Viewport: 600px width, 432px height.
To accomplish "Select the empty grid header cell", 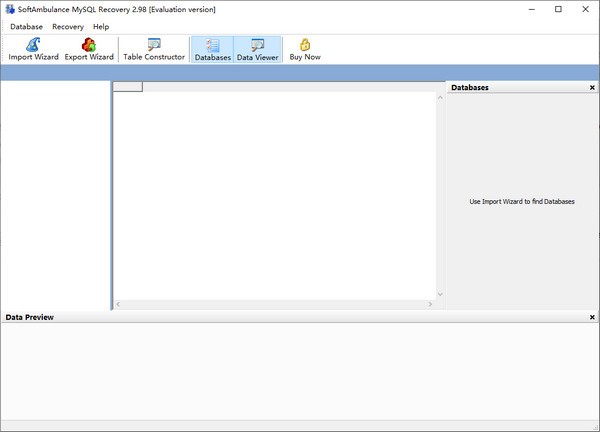I will 128,87.
